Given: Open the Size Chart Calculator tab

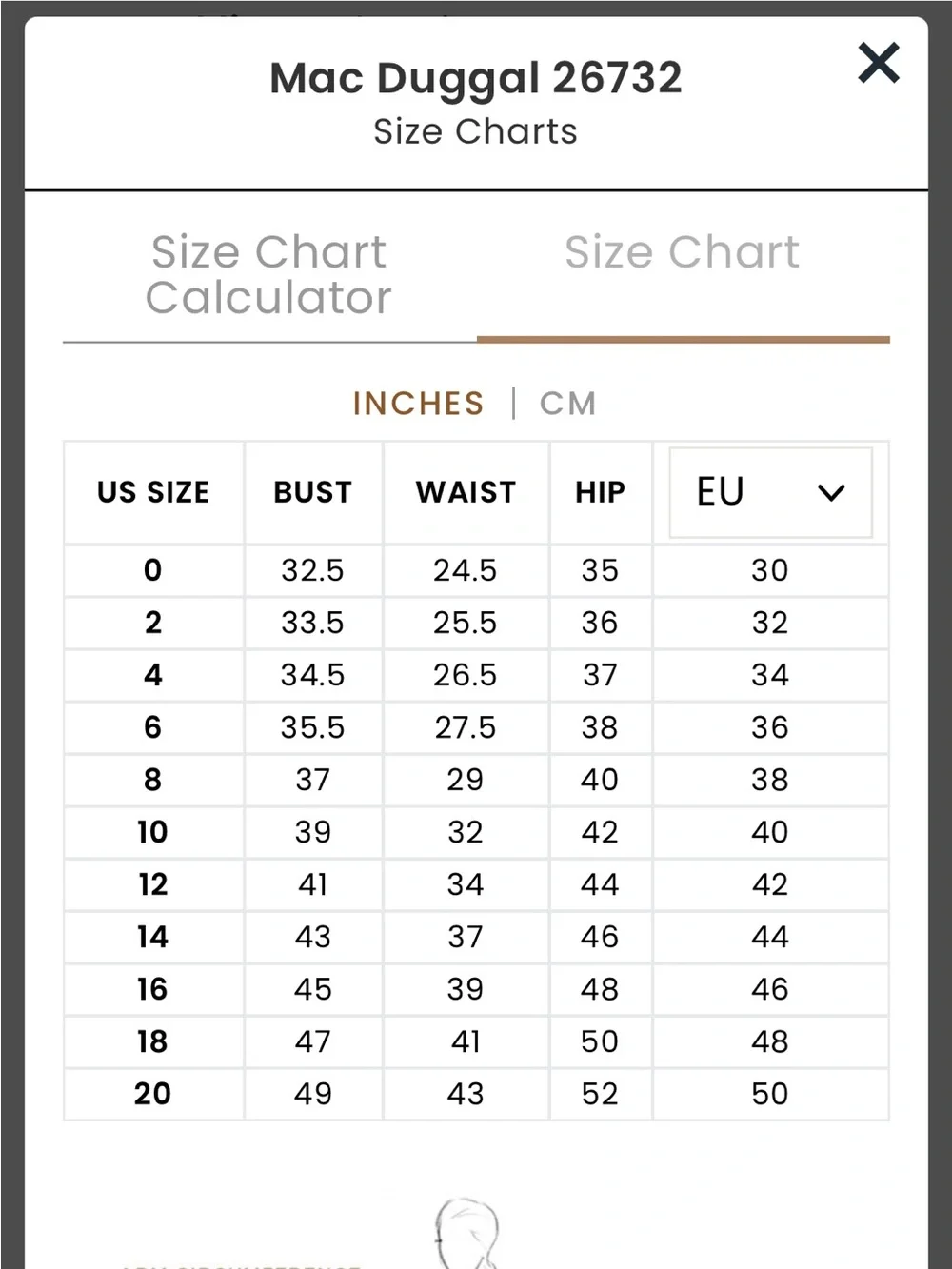Looking at the screenshot, I should coord(268,274).
